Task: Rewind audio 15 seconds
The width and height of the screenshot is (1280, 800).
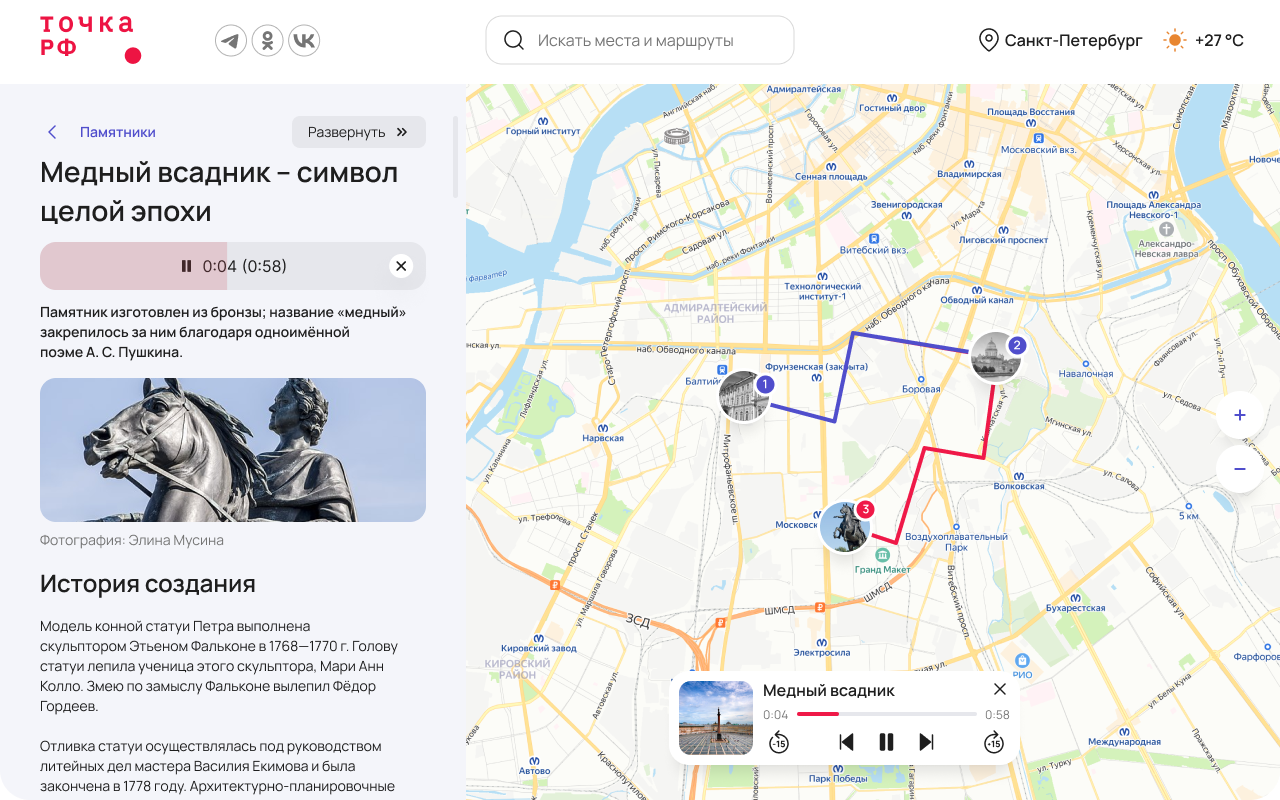Action: (779, 742)
